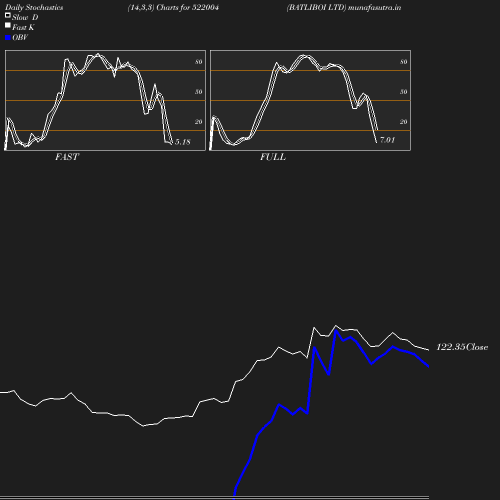Click the FULL chart caption
Viewport: 500px width, 500px height.
pyautogui.click(x=273, y=157)
